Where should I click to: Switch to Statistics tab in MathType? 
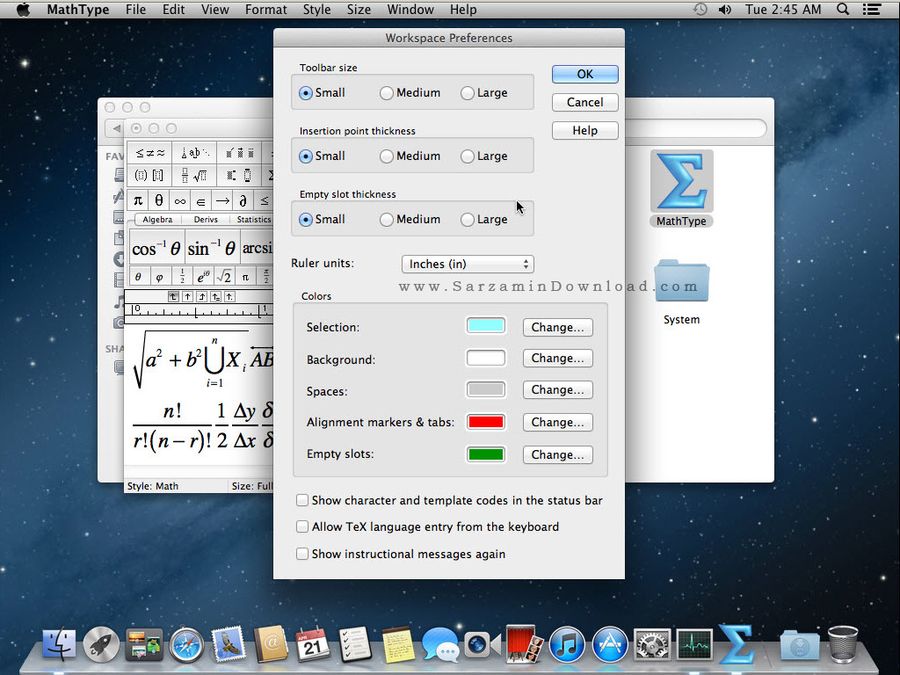click(253, 219)
